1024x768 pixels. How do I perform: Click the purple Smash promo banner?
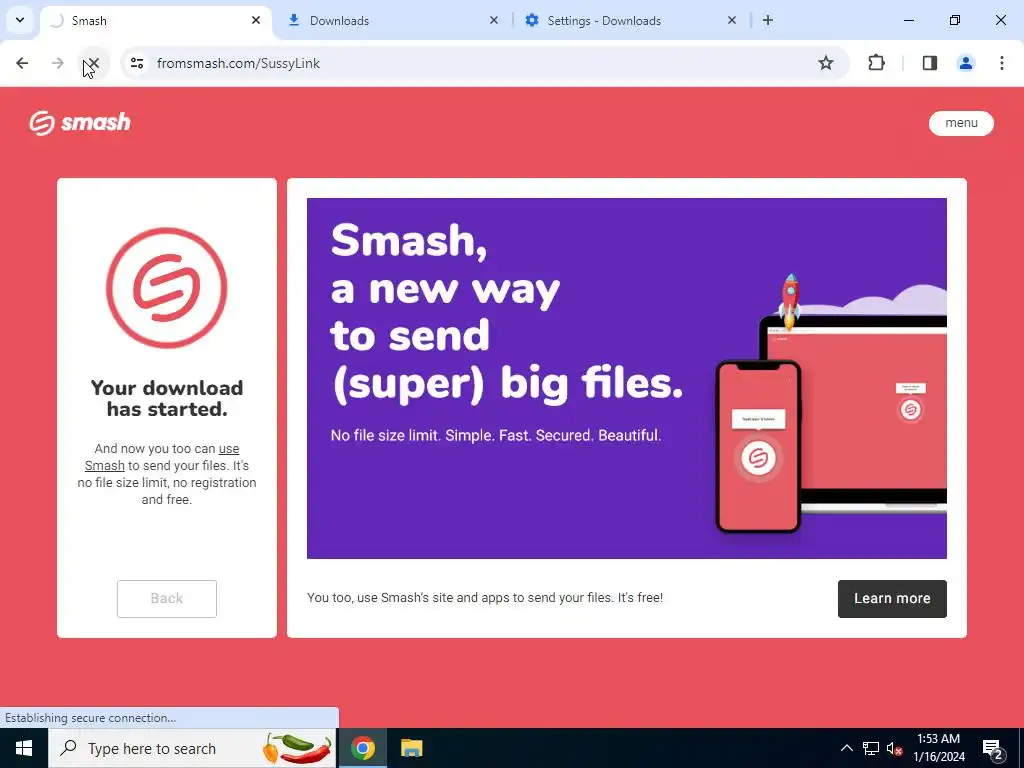[626, 378]
